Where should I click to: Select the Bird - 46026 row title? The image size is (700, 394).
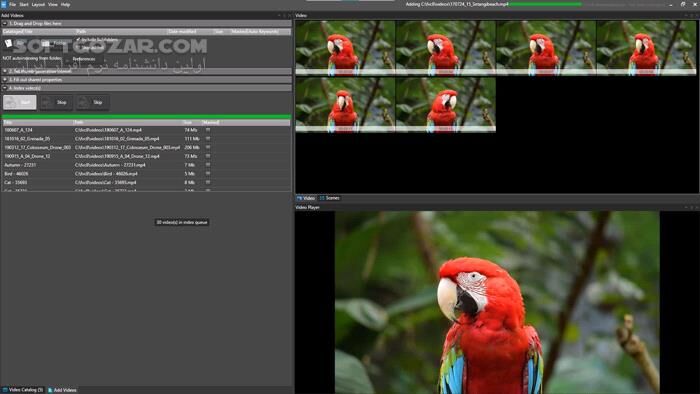[x=16, y=174]
